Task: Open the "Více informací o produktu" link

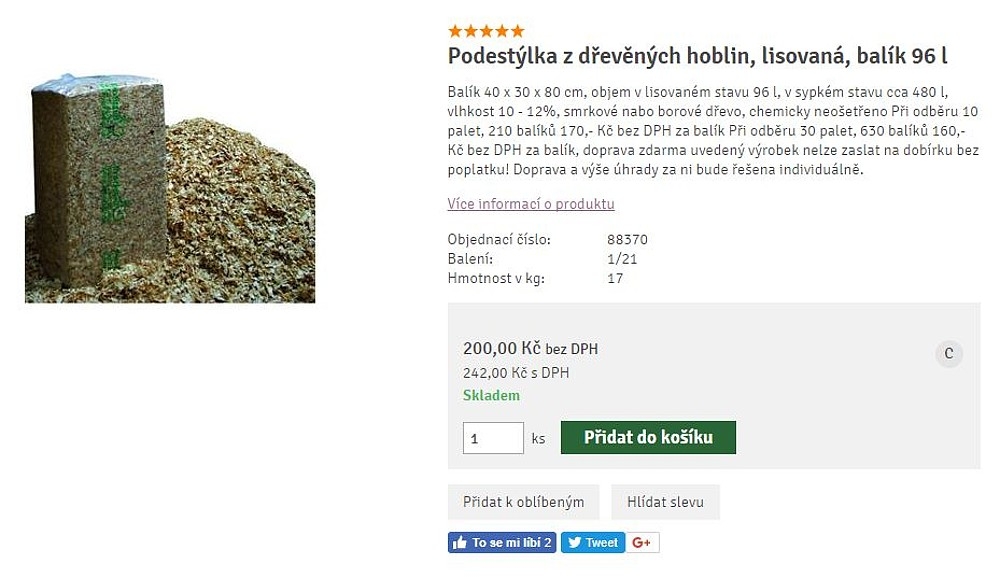Action: coord(531,204)
